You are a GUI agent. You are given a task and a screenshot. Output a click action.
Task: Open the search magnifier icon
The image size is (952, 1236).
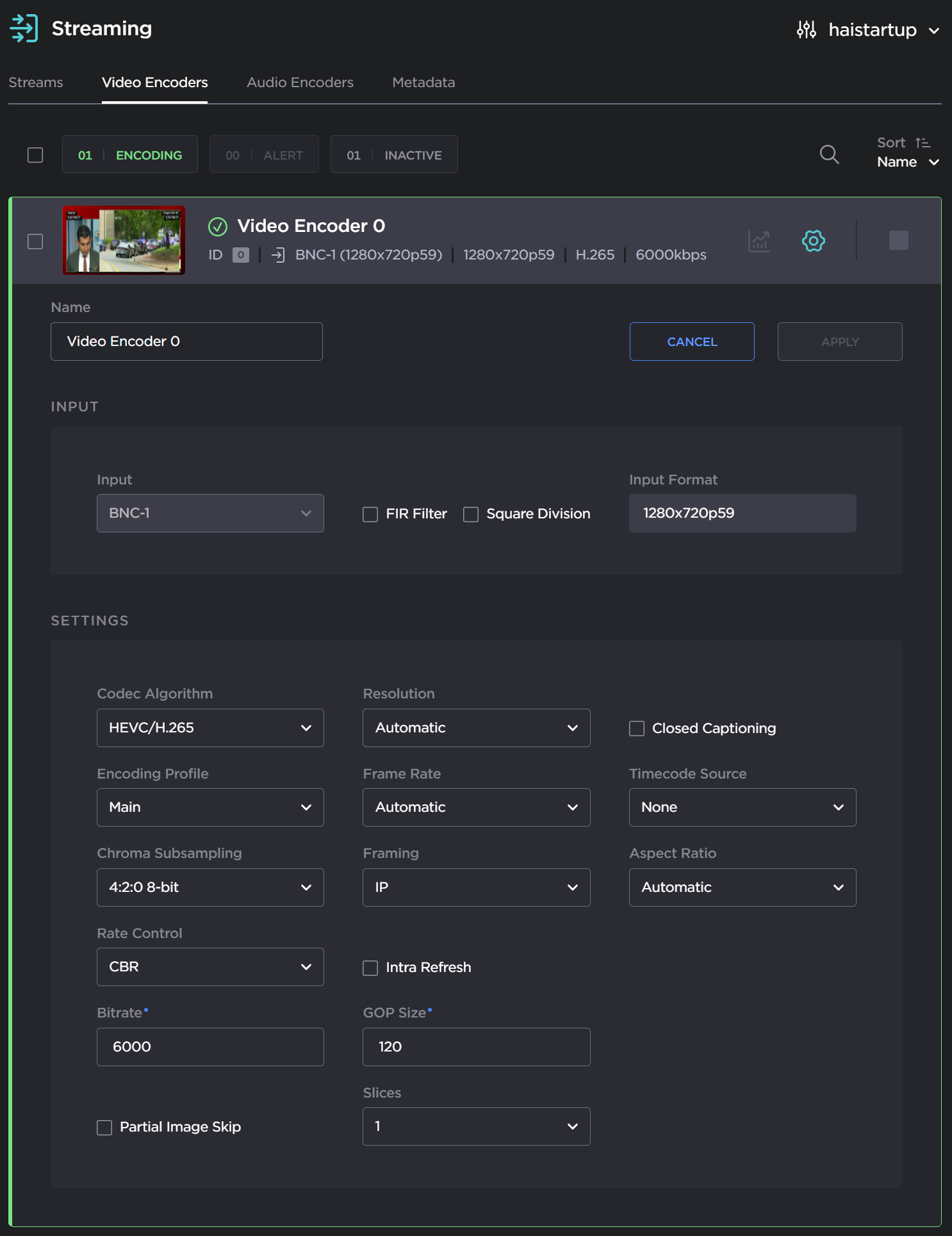[x=829, y=154]
